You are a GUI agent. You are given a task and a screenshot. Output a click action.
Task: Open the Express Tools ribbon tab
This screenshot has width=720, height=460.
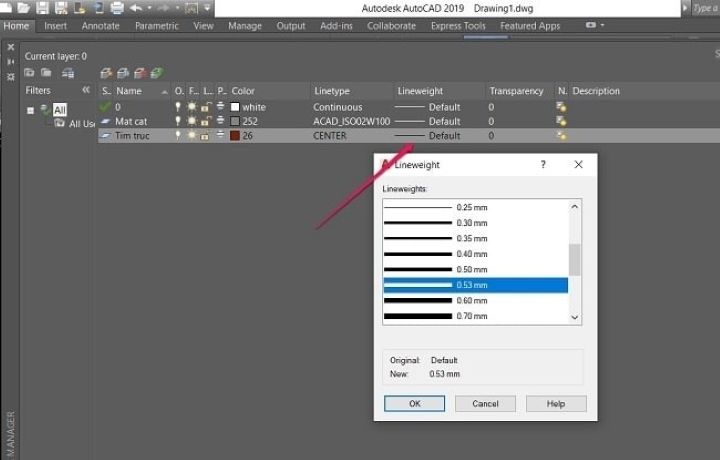(x=458, y=26)
